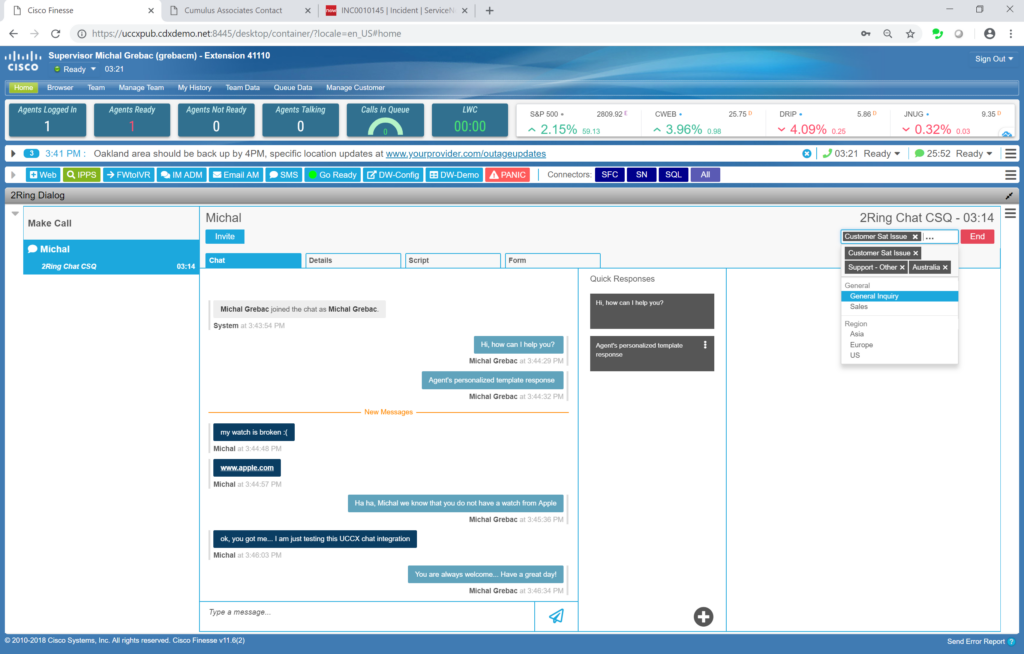Image resolution: width=1024 pixels, height=654 pixels.
Task: Enable the SFC connector
Action: pos(610,173)
